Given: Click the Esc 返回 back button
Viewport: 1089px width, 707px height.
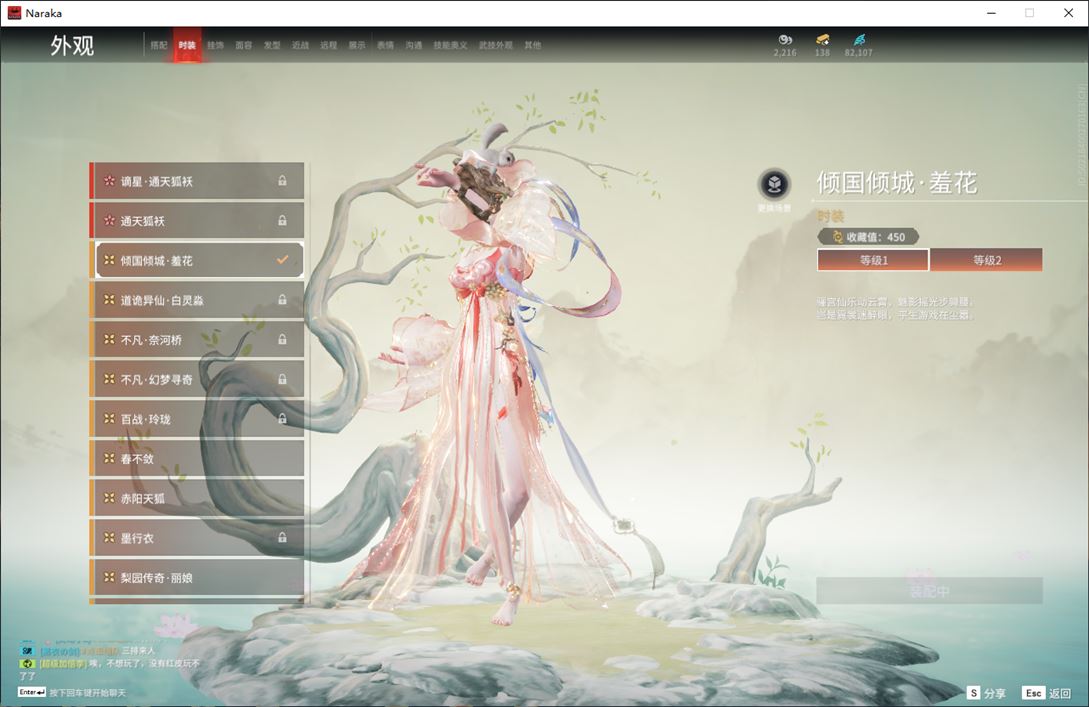Looking at the screenshot, I should 1047,693.
